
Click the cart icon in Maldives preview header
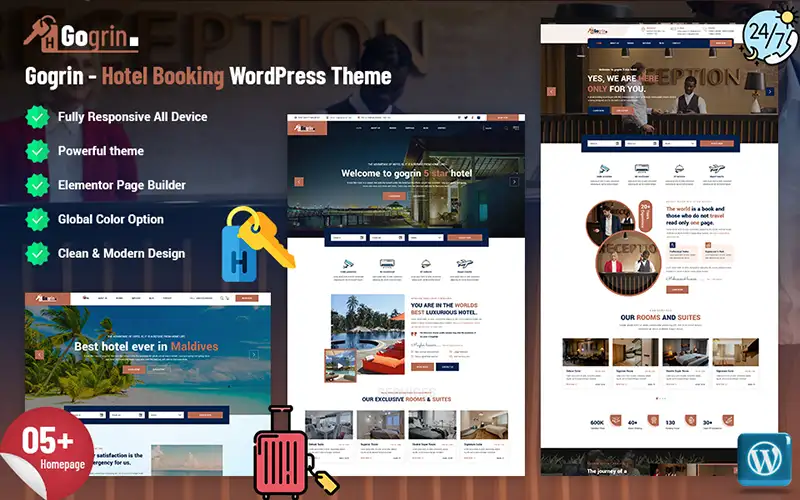228,298
